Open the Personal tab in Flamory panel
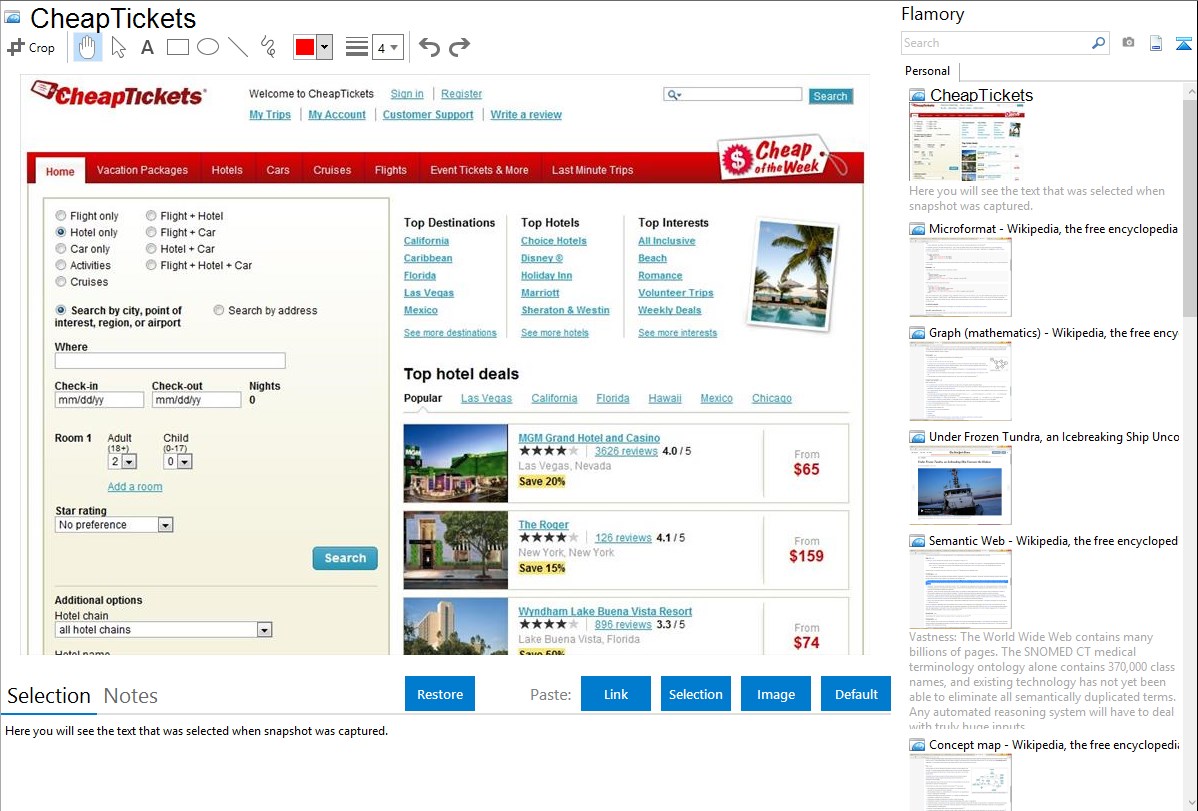The image size is (1198, 811). pos(927,71)
